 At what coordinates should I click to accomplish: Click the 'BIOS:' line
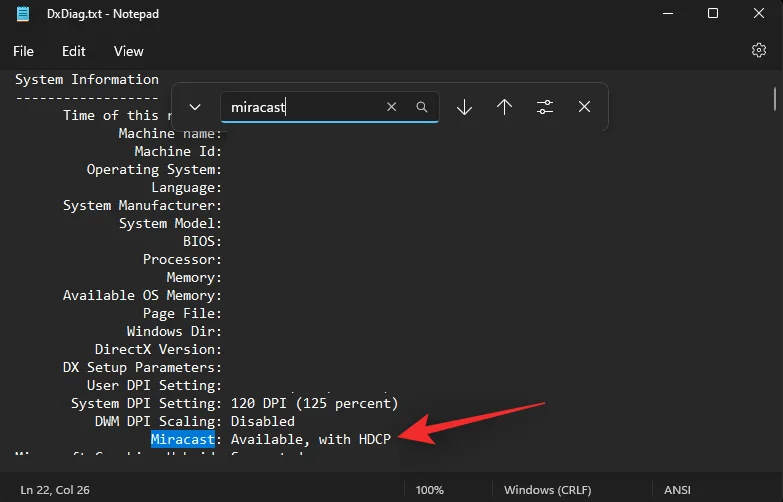(202, 241)
